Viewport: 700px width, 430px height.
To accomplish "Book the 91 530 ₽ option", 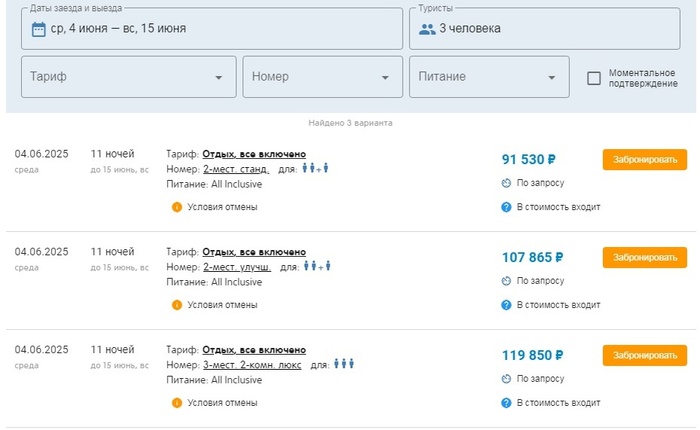I will pyautogui.click(x=644, y=160).
